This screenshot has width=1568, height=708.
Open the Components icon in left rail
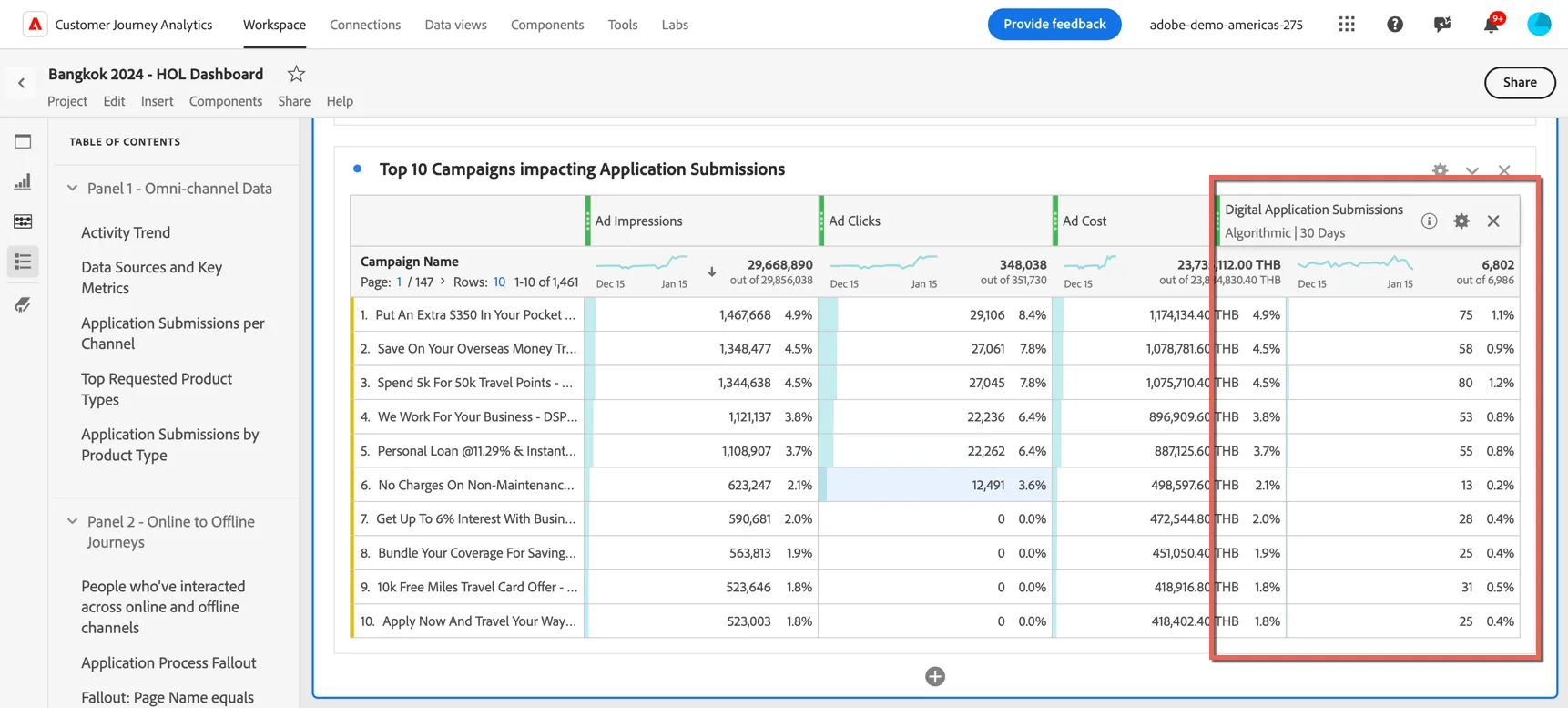click(23, 221)
